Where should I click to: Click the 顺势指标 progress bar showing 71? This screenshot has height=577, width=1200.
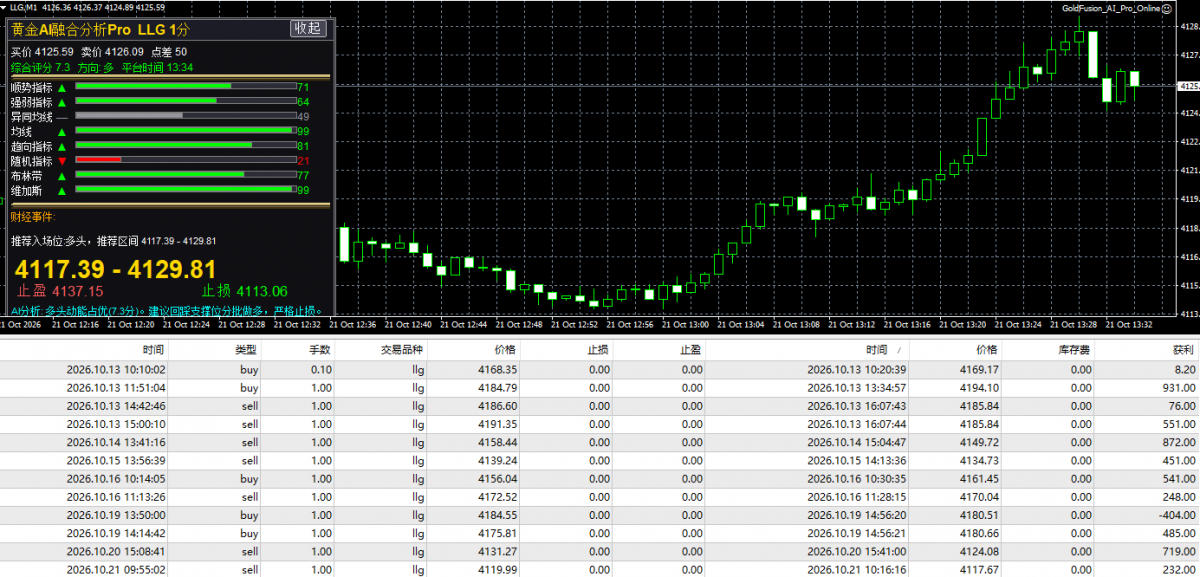point(186,86)
